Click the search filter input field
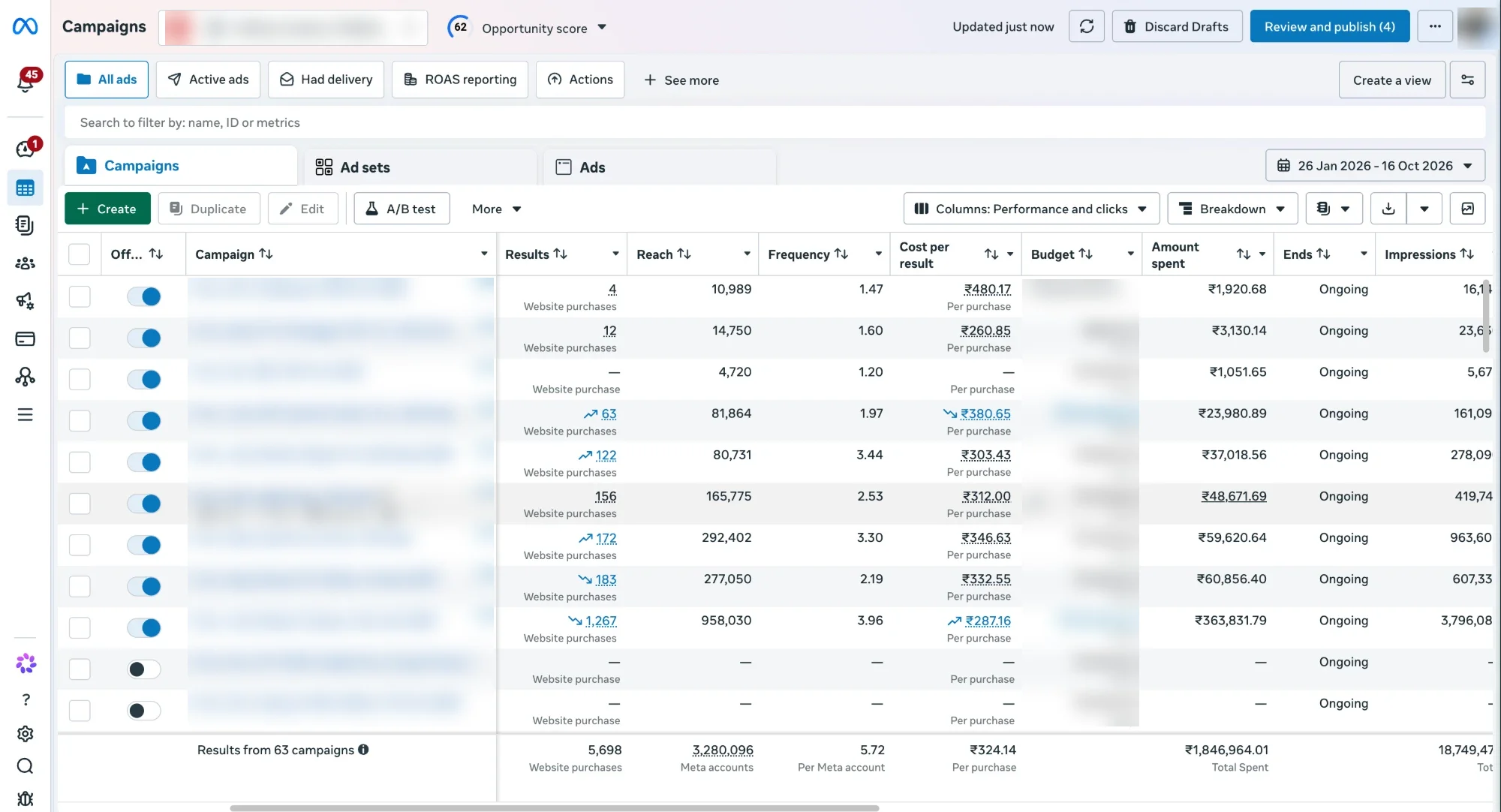1501x812 pixels. click(x=775, y=122)
